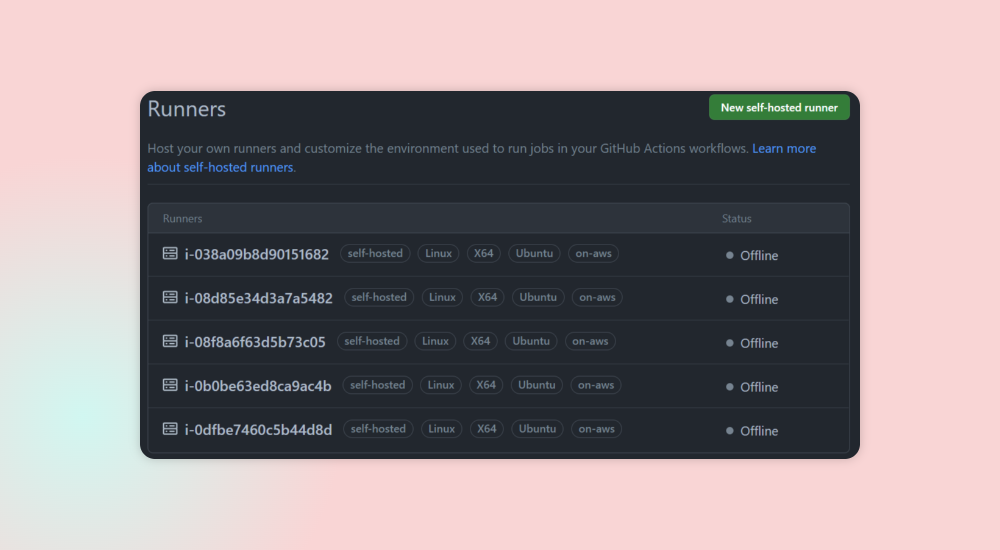The image size is (1000, 550).
Task: Click server icon for runner i-08f8a6f63d5b73c05
Action: [x=170, y=341]
